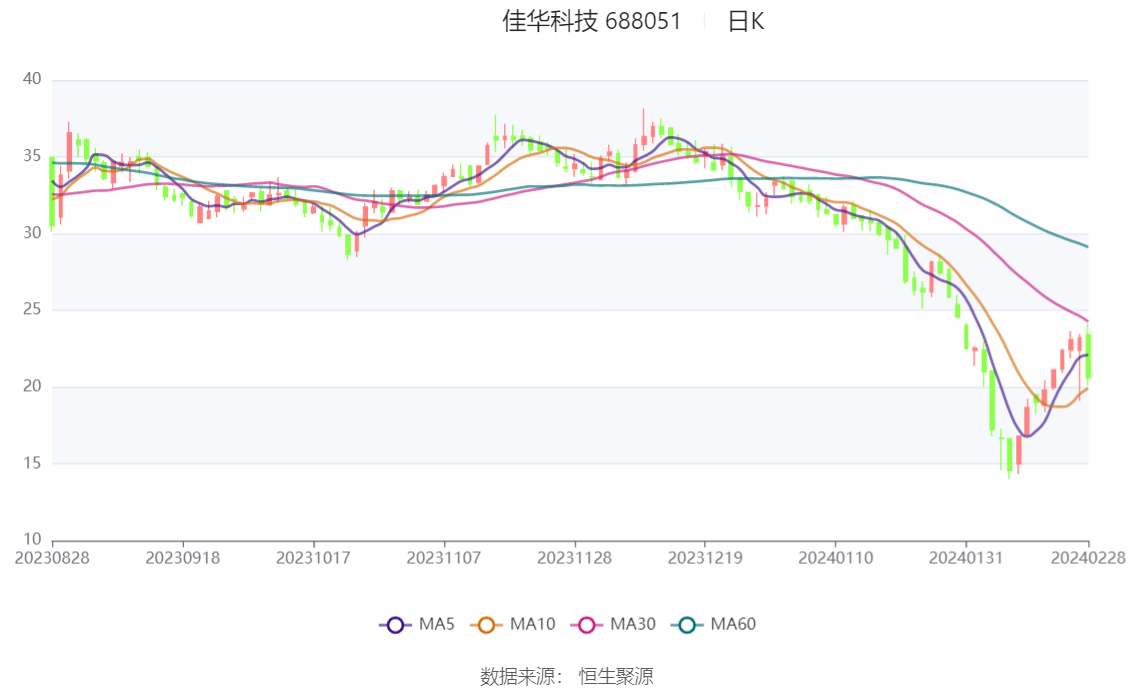This screenshot has width=1134, height=689.
Task: Click the chart title 佳华科技 688051
Action: (592, 22)
